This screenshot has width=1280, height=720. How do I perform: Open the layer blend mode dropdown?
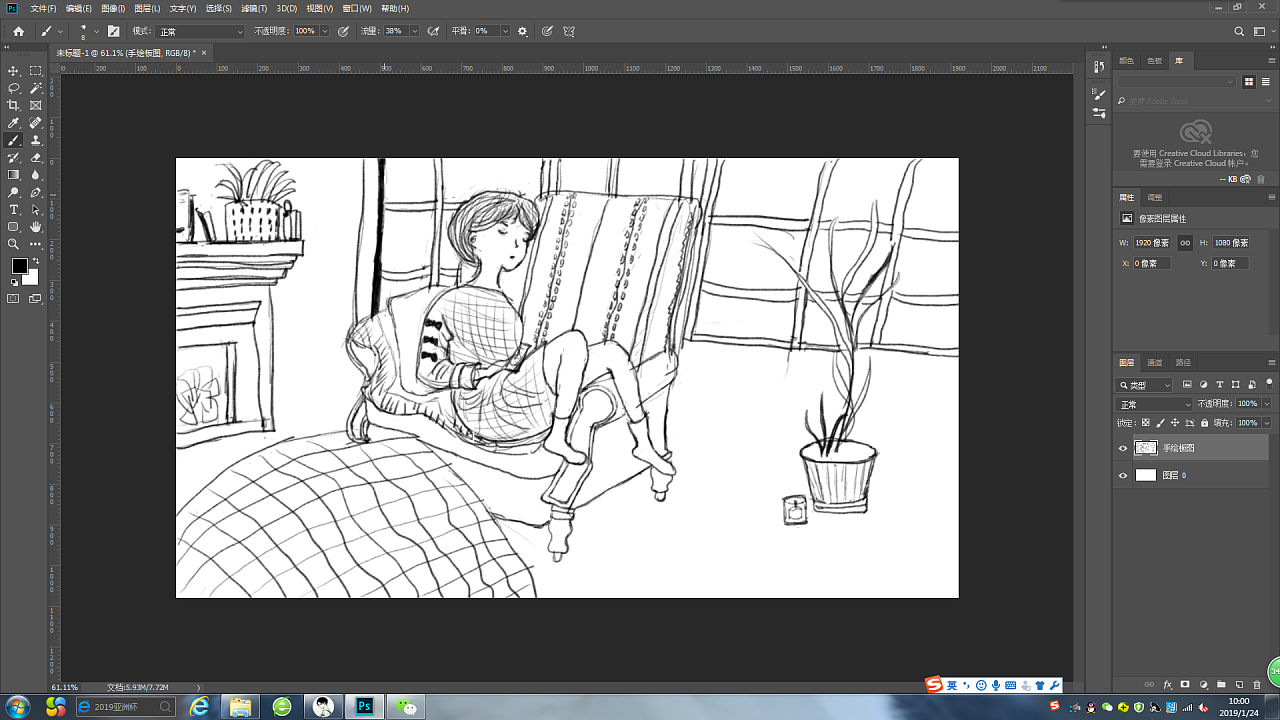point(1154,404)
